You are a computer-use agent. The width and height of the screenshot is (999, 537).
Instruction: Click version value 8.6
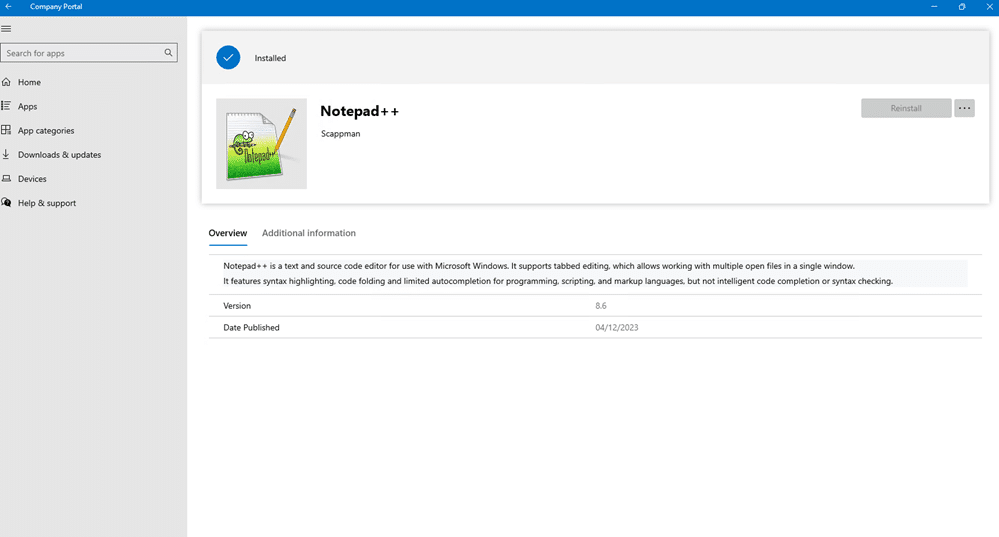[x=601, y=306]
